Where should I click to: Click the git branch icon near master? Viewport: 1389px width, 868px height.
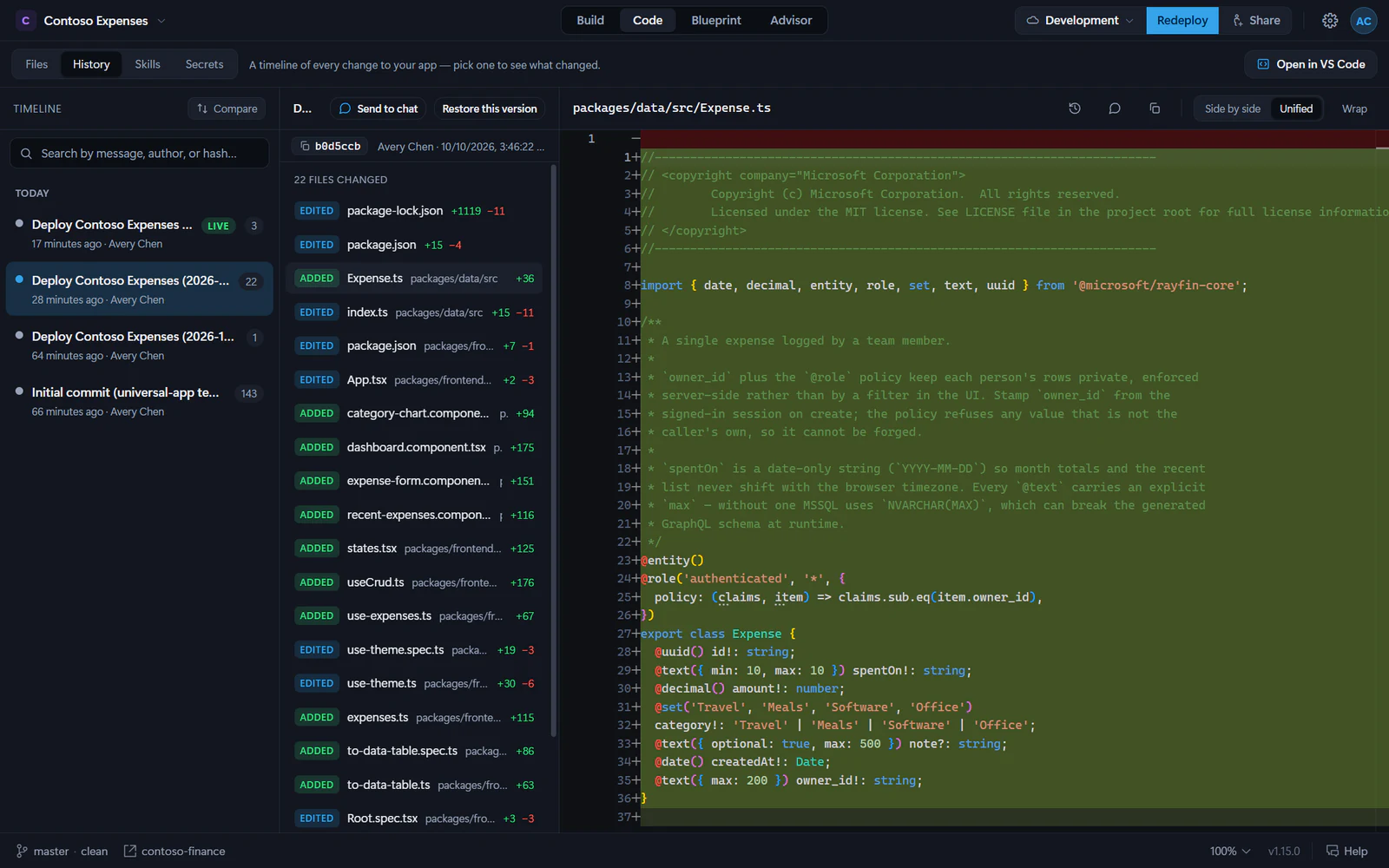pos(22,851)
